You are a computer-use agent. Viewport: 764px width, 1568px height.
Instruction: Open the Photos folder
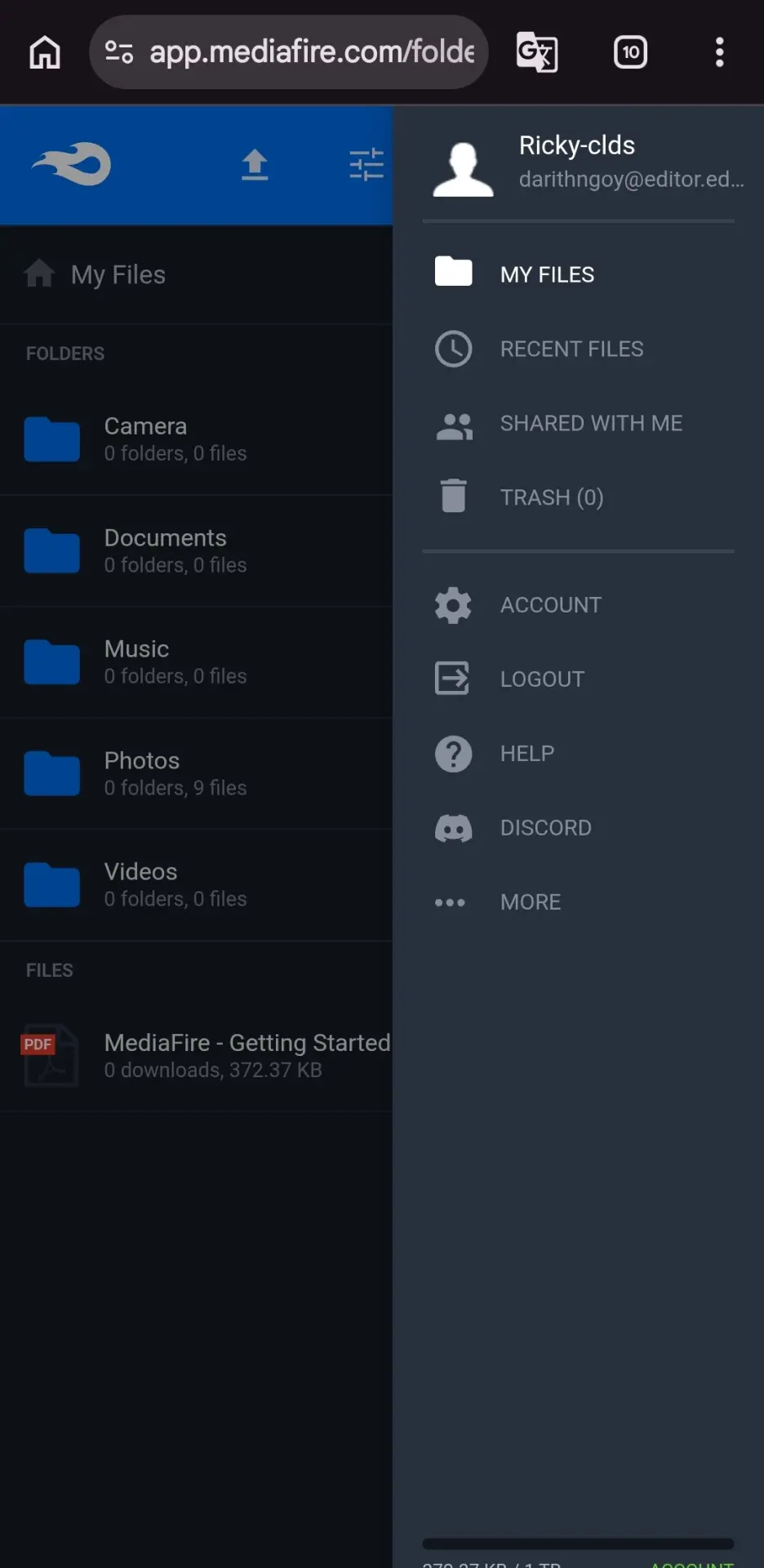[x=196, y=773]
